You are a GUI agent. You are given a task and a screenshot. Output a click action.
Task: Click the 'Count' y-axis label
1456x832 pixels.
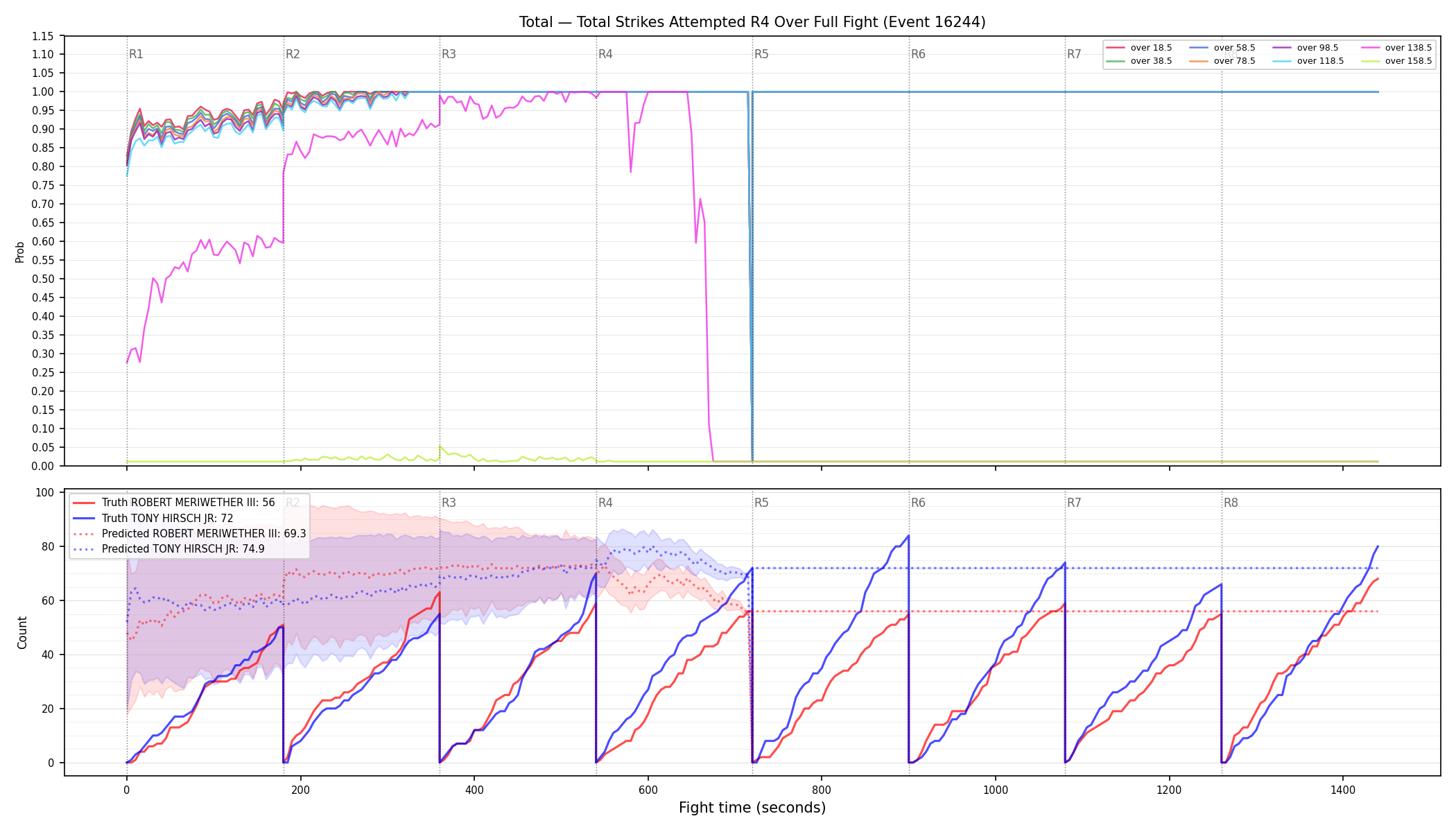click(x=22, y=632)
